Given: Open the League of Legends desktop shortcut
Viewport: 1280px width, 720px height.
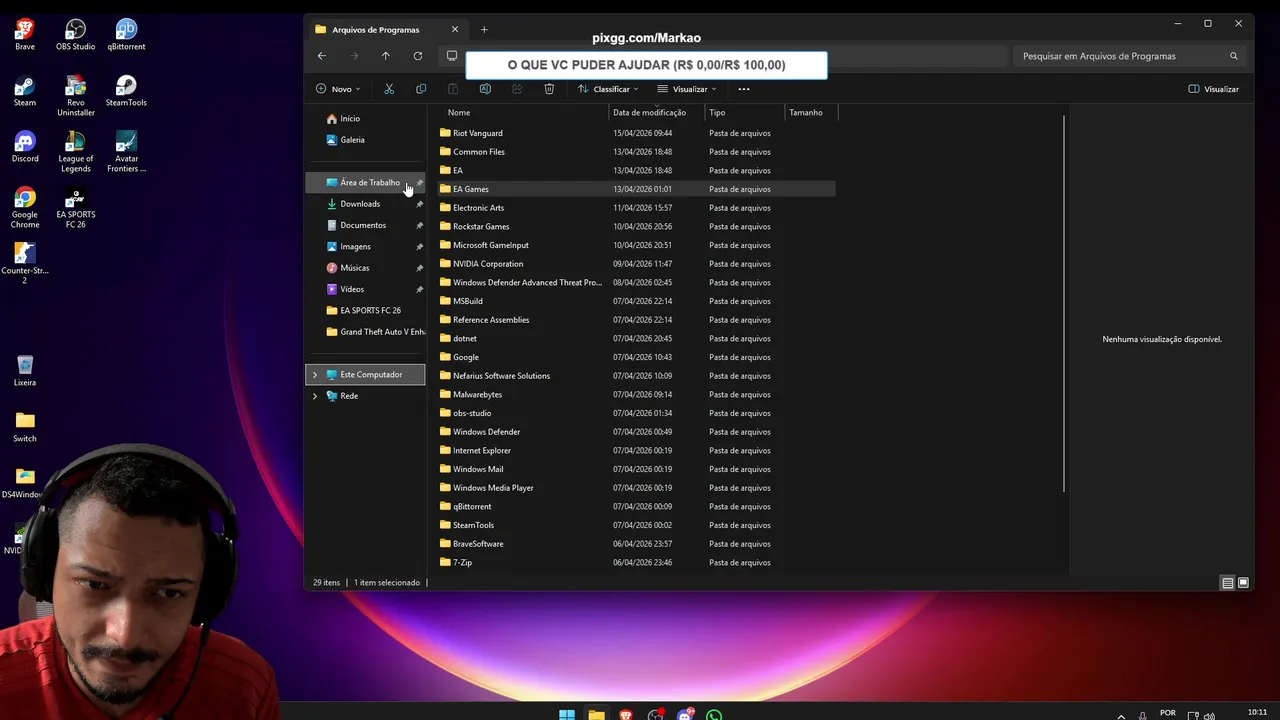Looking at the screenshot, I should [x=76, y=151].
